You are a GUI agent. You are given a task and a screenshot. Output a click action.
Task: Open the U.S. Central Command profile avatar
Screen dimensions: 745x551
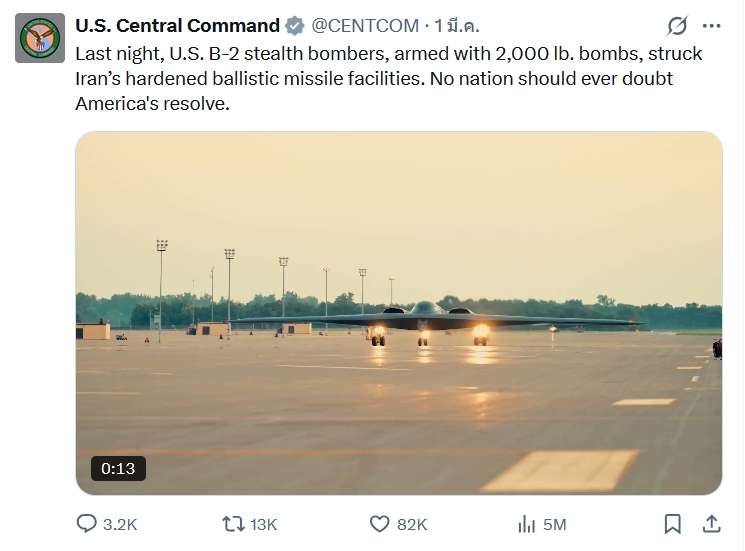[x=40, y=38]
